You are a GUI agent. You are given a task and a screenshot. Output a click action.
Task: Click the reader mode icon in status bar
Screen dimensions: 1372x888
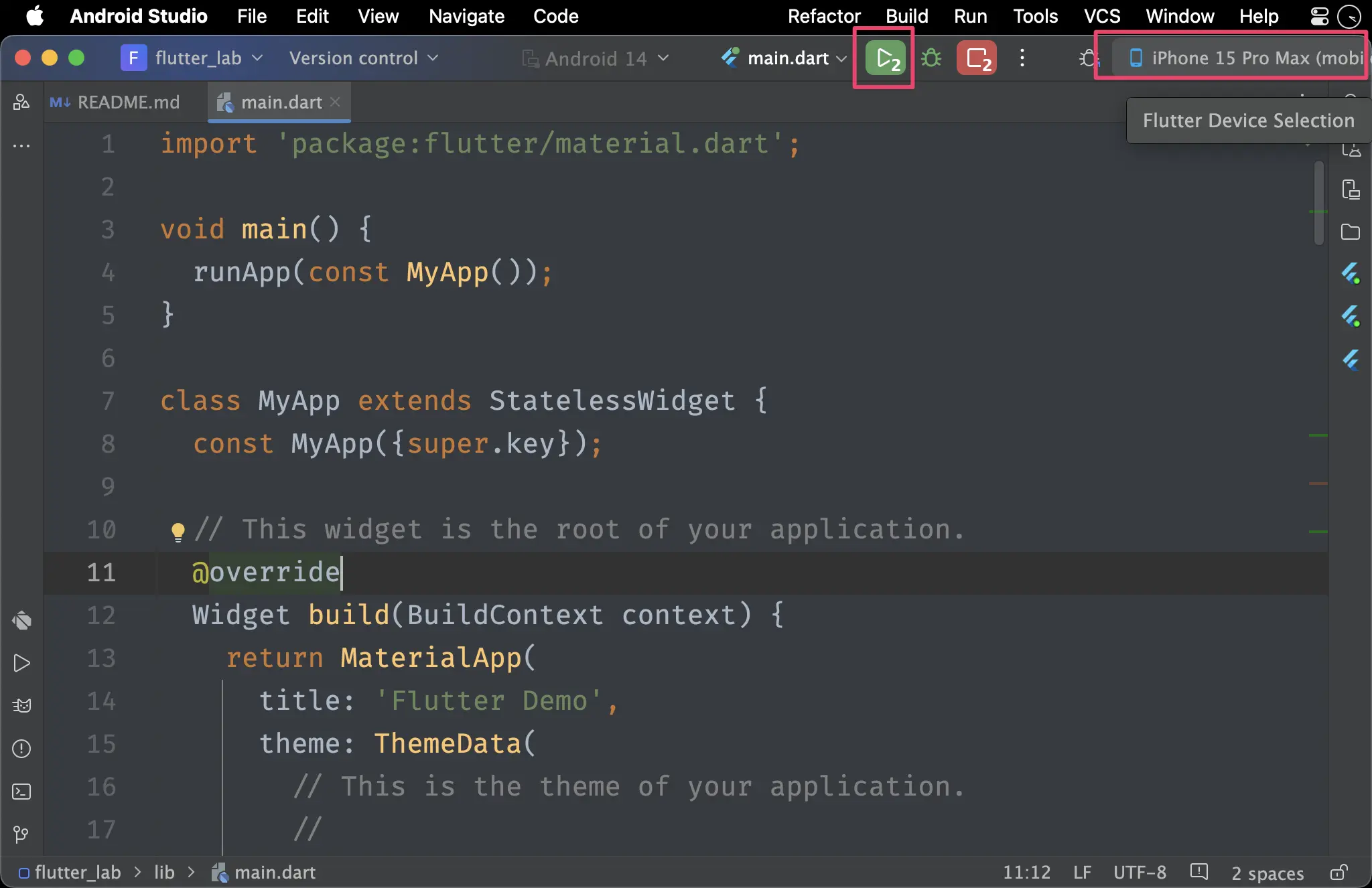1198,872
